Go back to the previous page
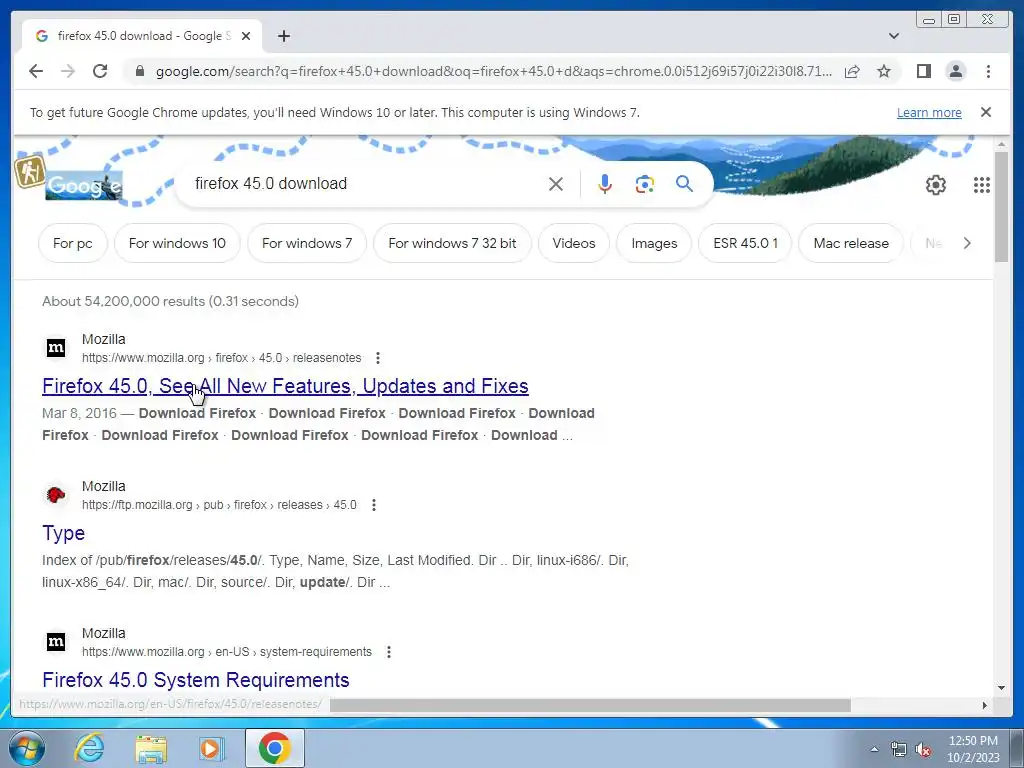 36,71
